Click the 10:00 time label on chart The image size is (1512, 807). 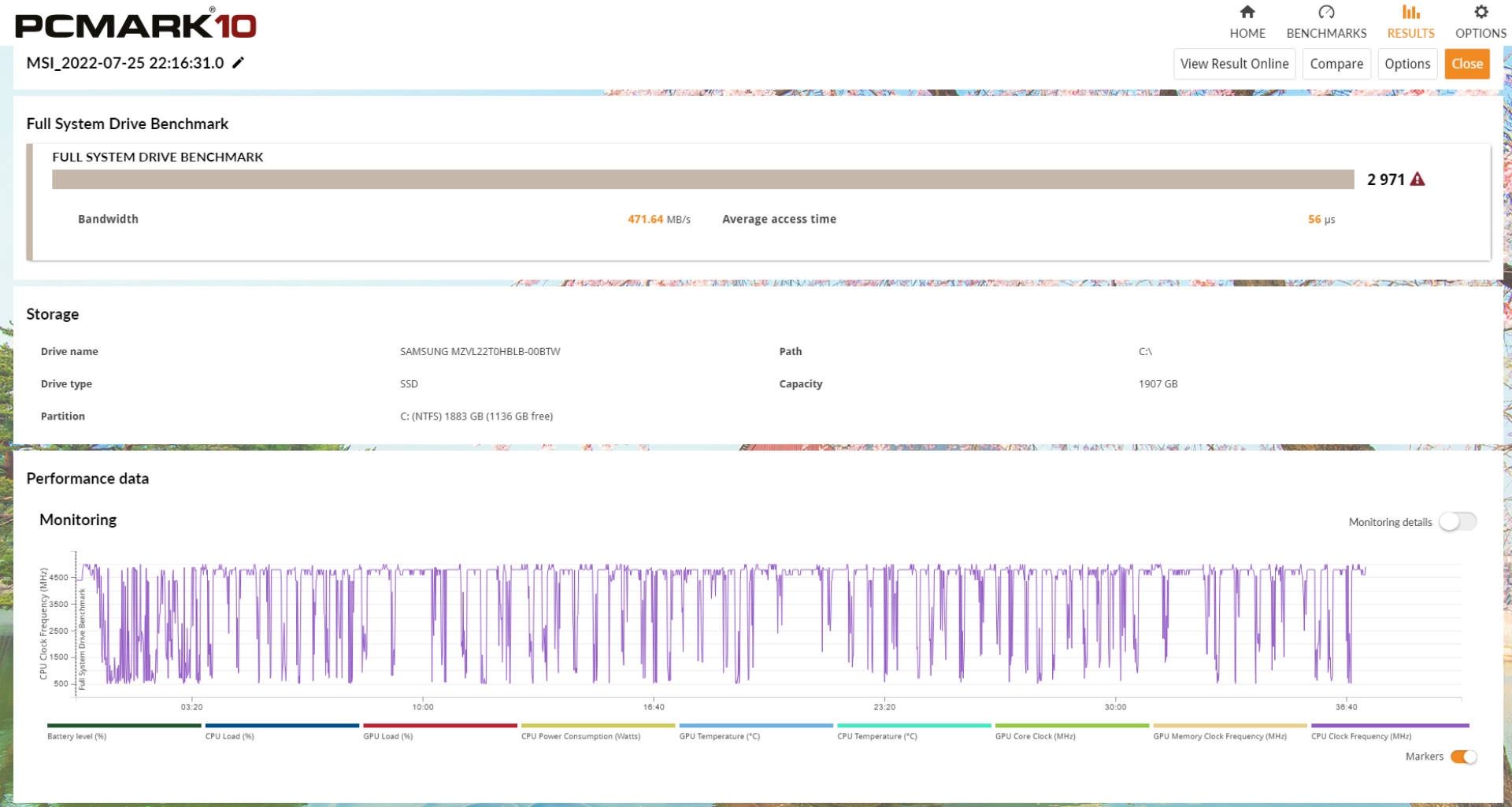pyautogui.click(x=423, y=707)
